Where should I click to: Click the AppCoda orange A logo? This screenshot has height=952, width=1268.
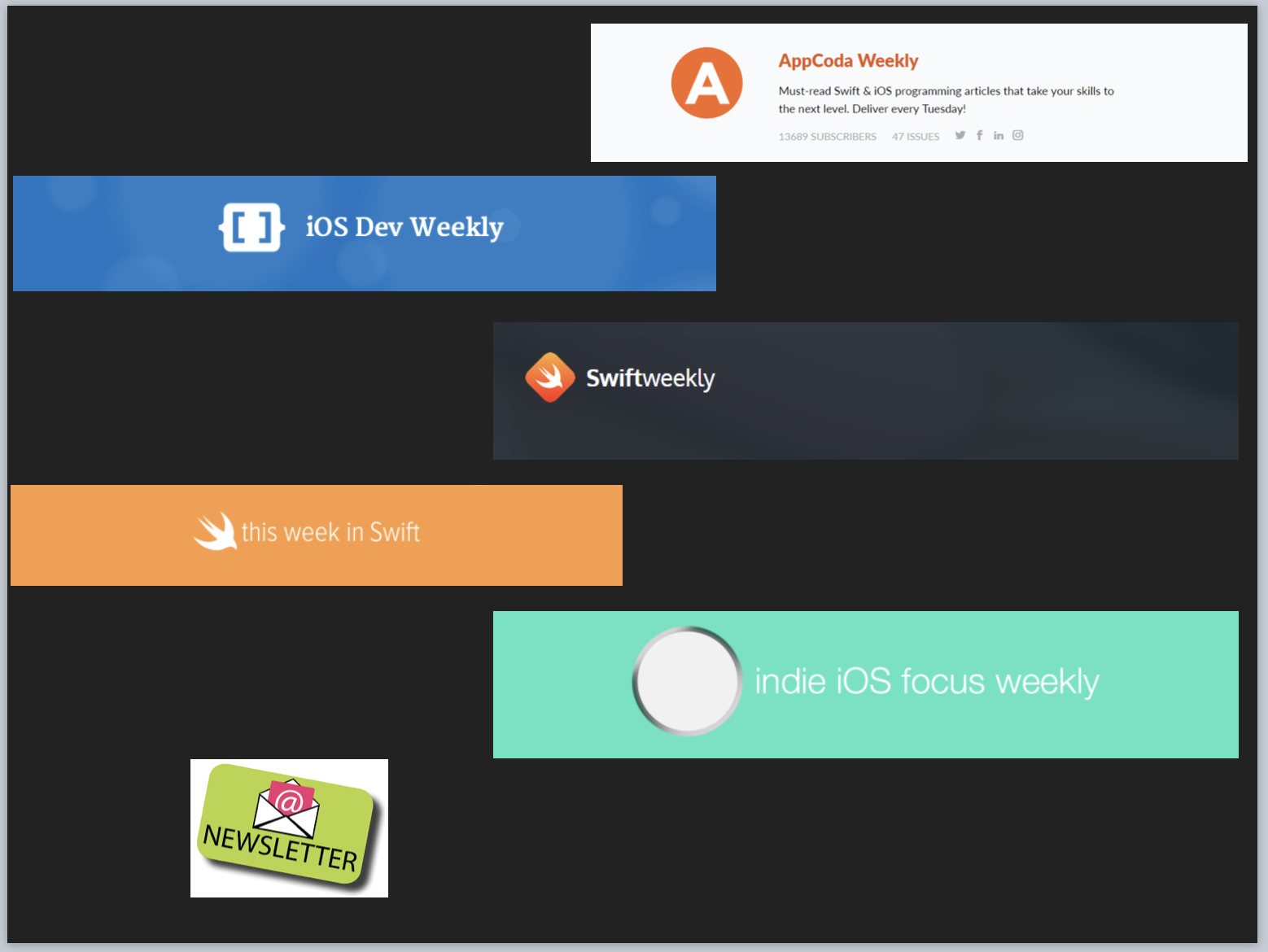[x=706, y=83]
